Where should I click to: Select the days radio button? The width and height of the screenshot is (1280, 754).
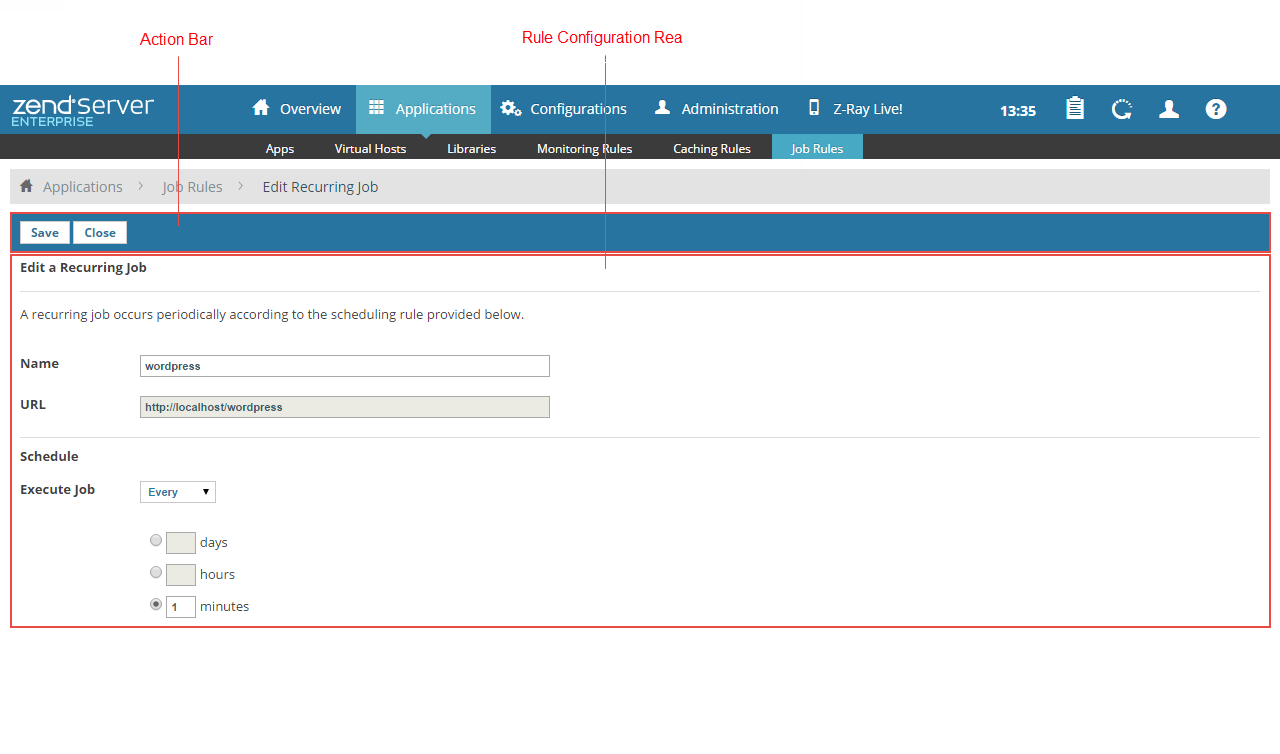pyautogui.click(x=156, y=540)
